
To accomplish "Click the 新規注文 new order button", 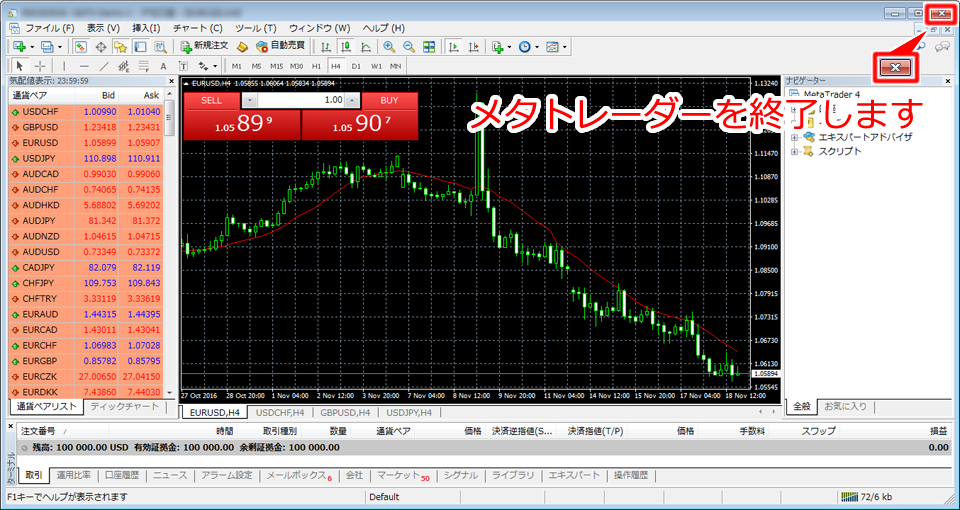I will pos(204,47).
